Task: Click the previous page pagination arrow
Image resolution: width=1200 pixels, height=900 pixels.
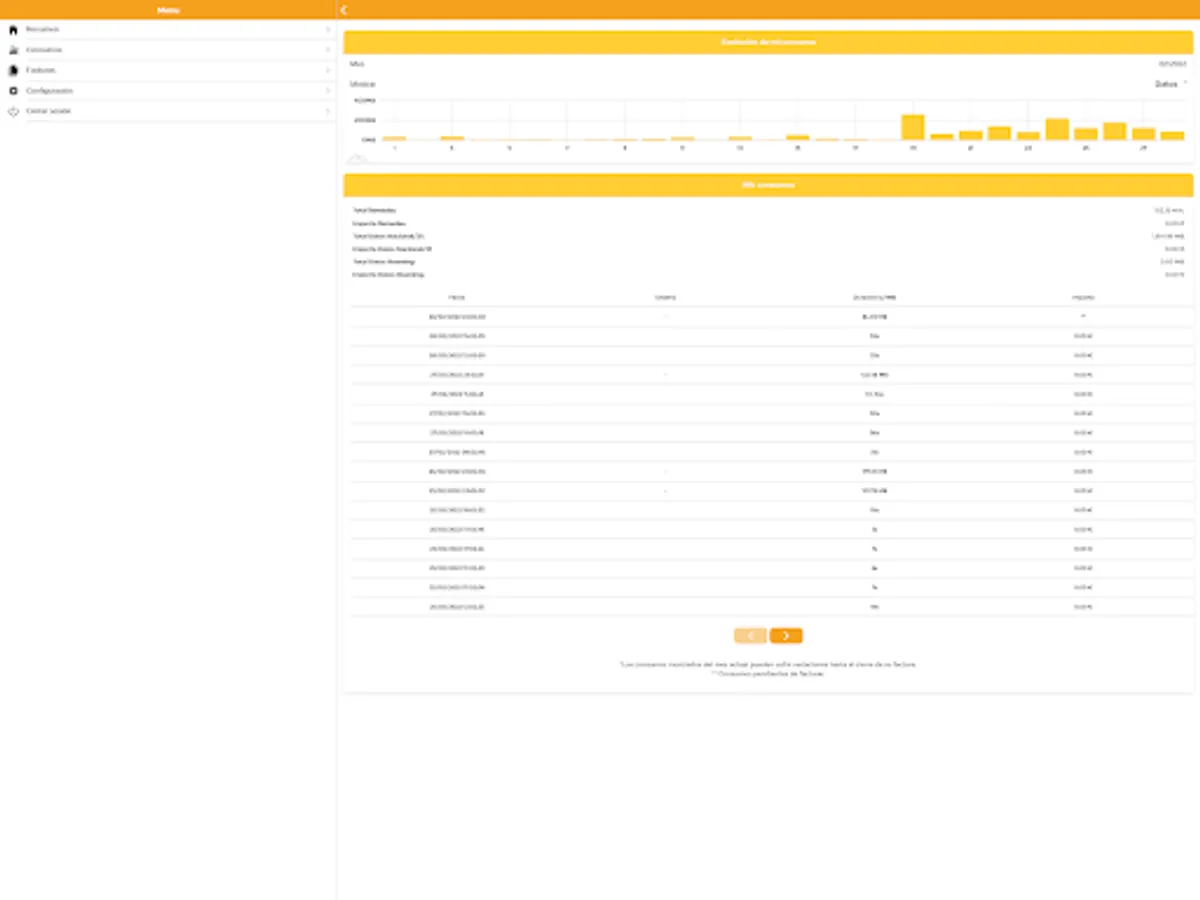Action: pyautogui.click(x=749, y=635)
